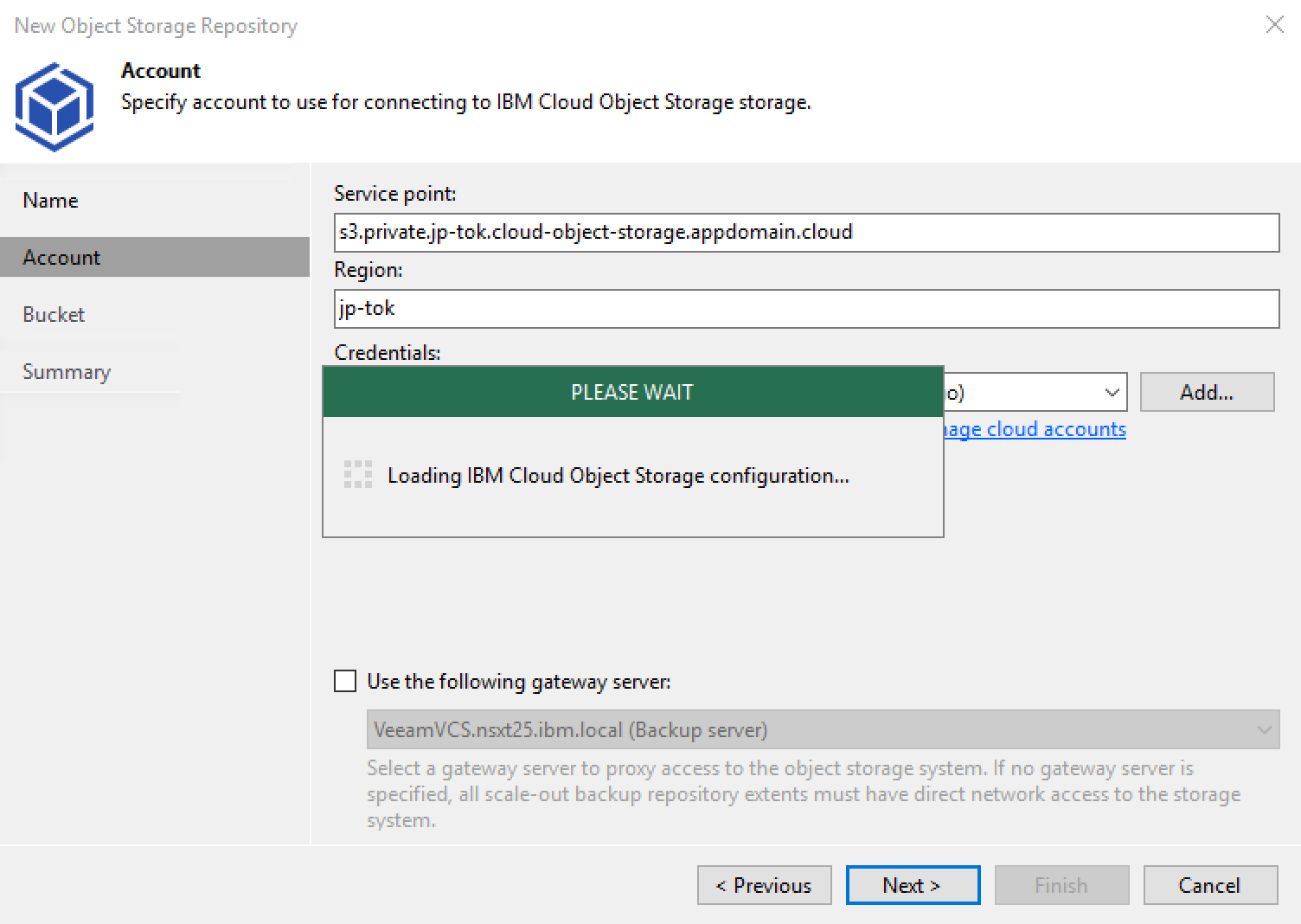
Task: Go to the Name wizard step
Action: pyautogui.click(x=50, y=201)
